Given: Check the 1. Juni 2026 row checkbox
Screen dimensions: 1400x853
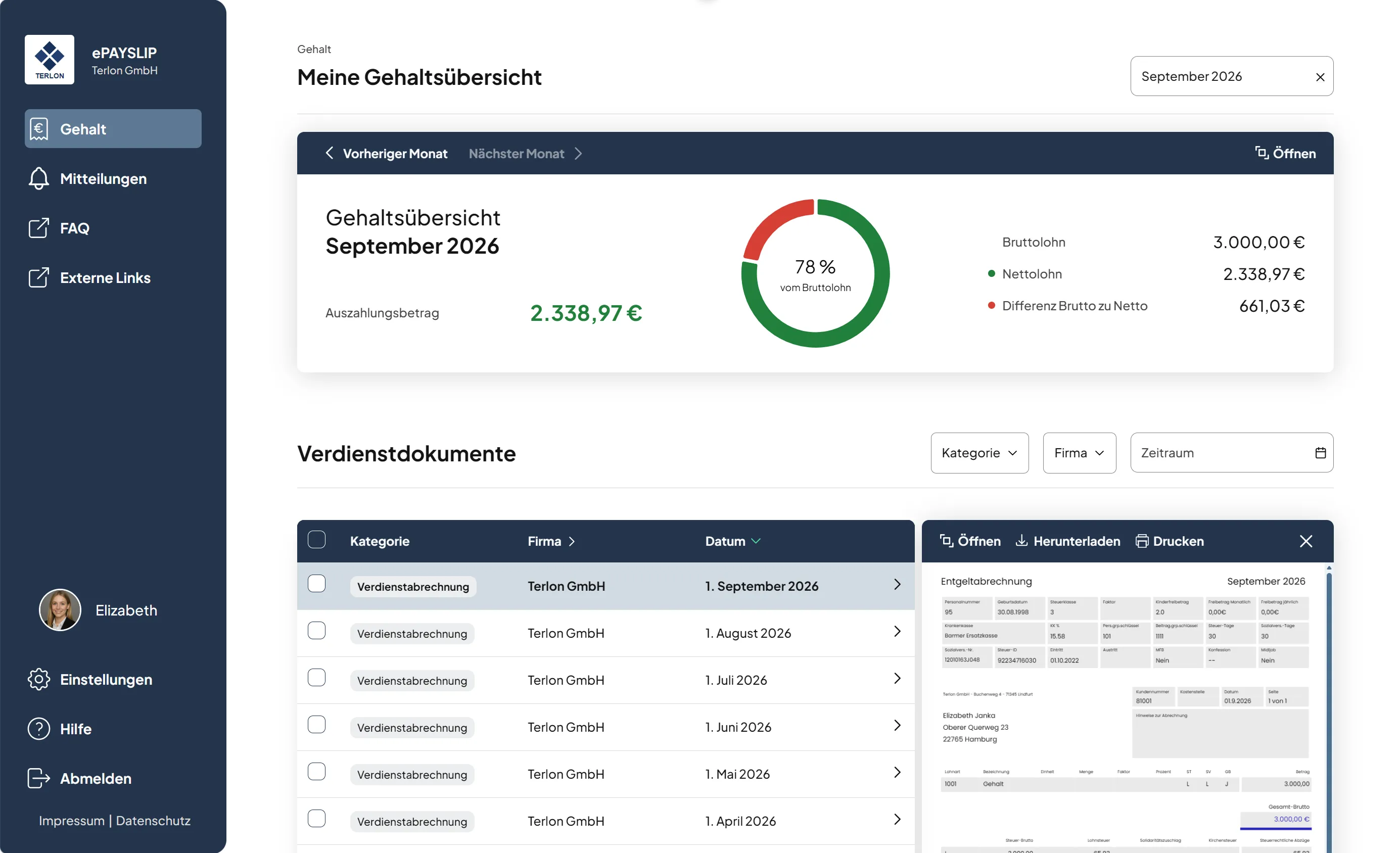Looking at the screenshot, I should tap(316, 725).
